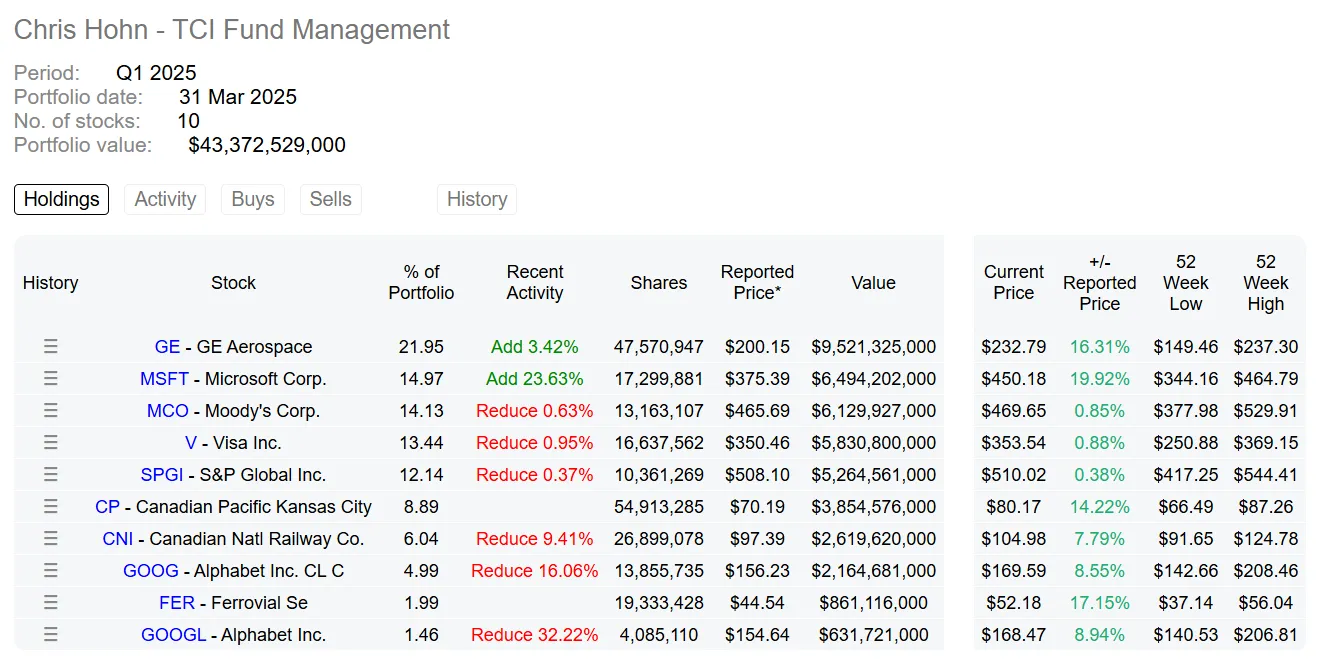
Task: Click the V ticker link
Action: click(191, 443)
